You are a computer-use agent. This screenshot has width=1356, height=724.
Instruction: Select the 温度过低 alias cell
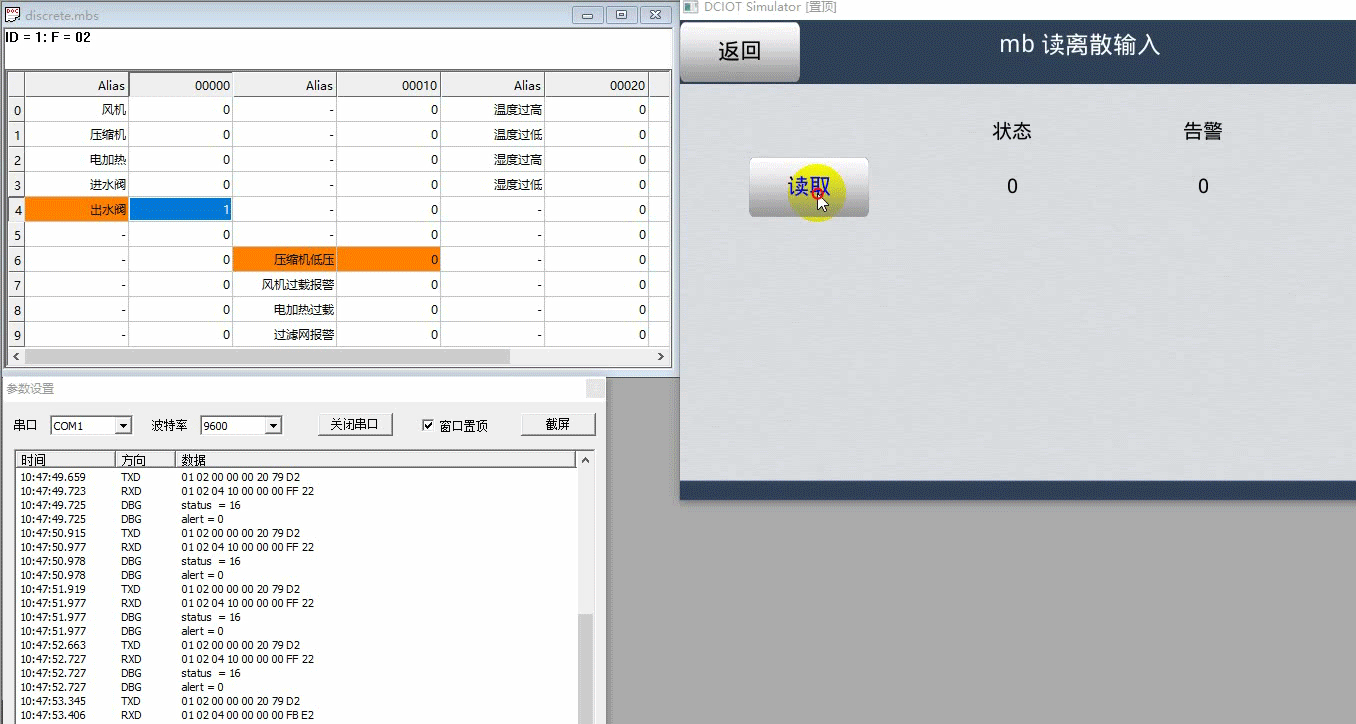[x=493, y=135]
